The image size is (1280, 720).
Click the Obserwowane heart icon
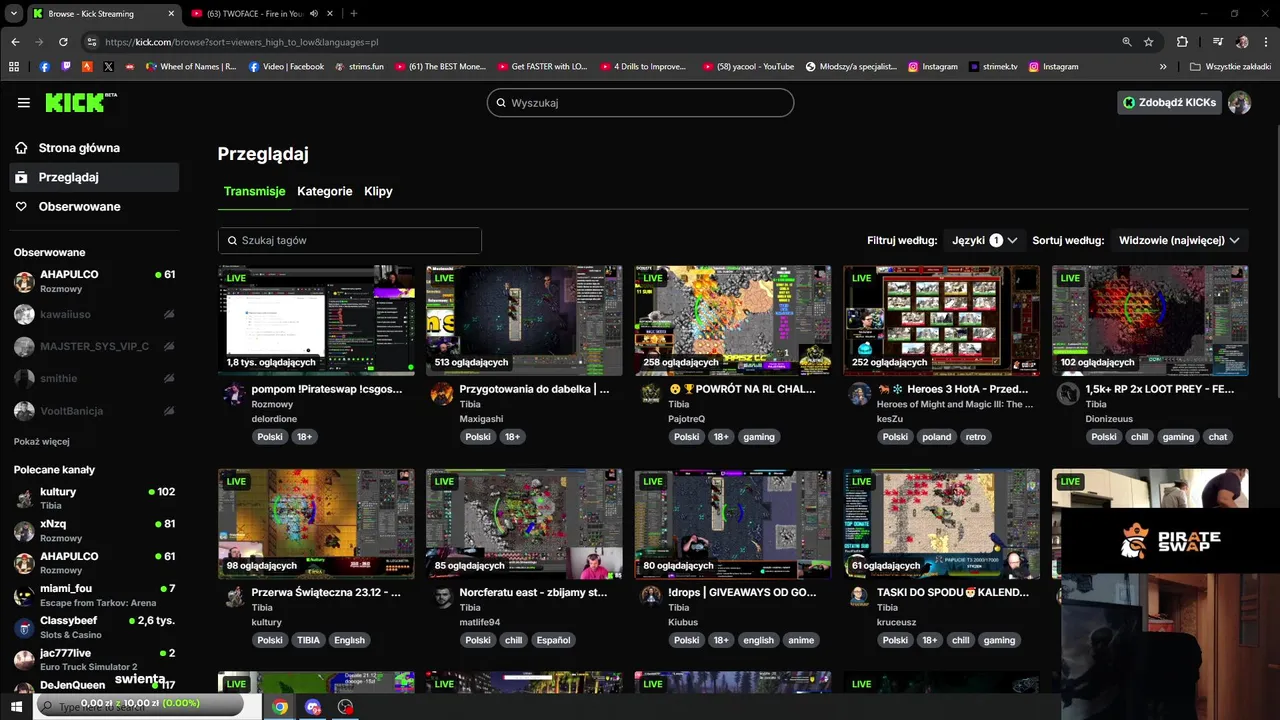point(21,207)
